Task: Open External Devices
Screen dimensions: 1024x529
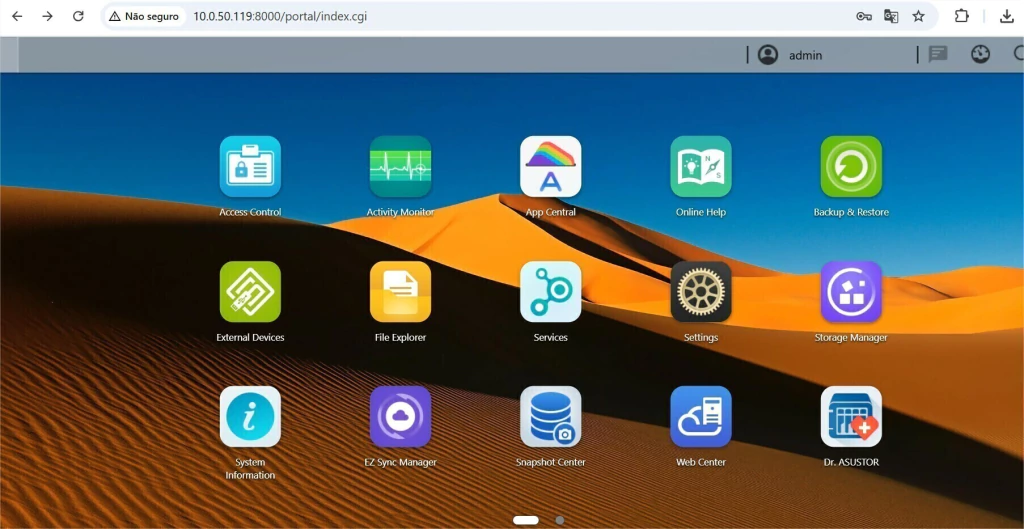Action: coord(250,292)
